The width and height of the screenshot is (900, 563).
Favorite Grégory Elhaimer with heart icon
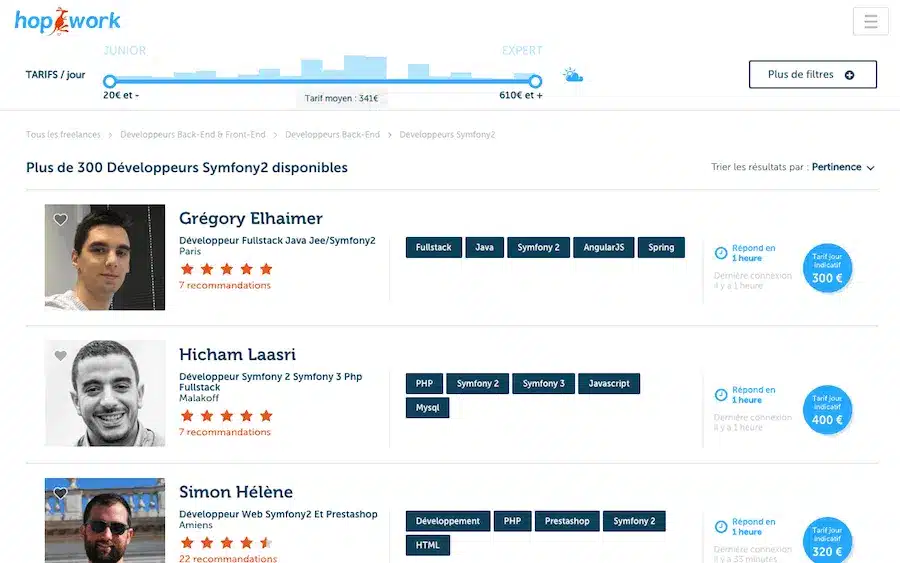[61, 220]
